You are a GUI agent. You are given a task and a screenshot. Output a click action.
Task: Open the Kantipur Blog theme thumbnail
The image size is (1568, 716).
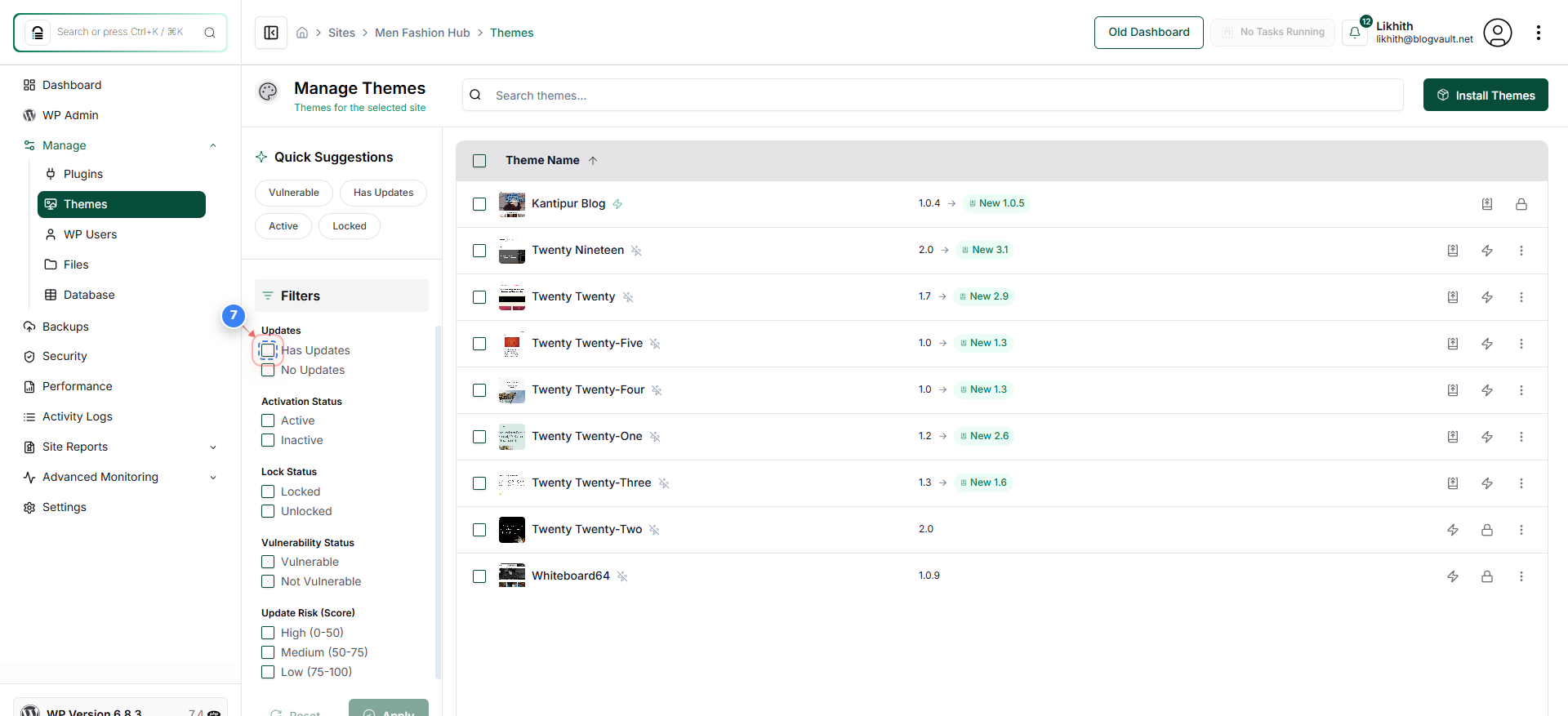pyautogui.click(x=512, y=204)
